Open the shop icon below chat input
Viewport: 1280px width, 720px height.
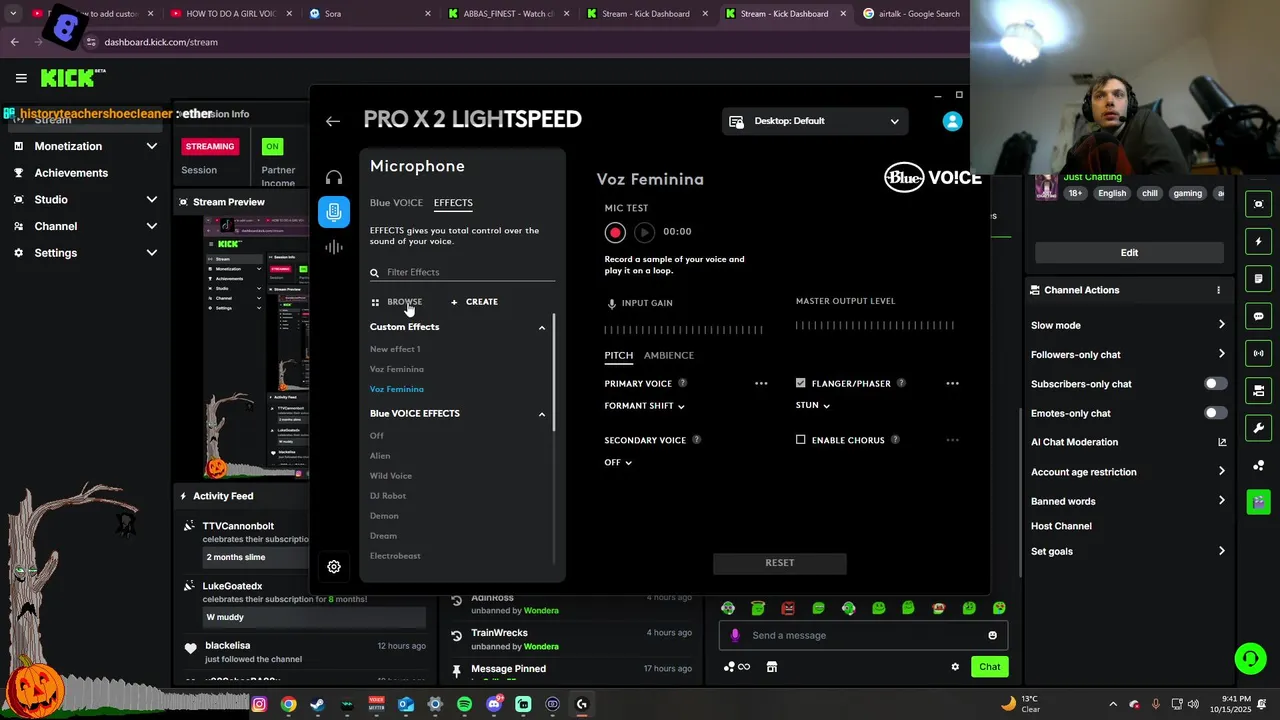(772, 667)
